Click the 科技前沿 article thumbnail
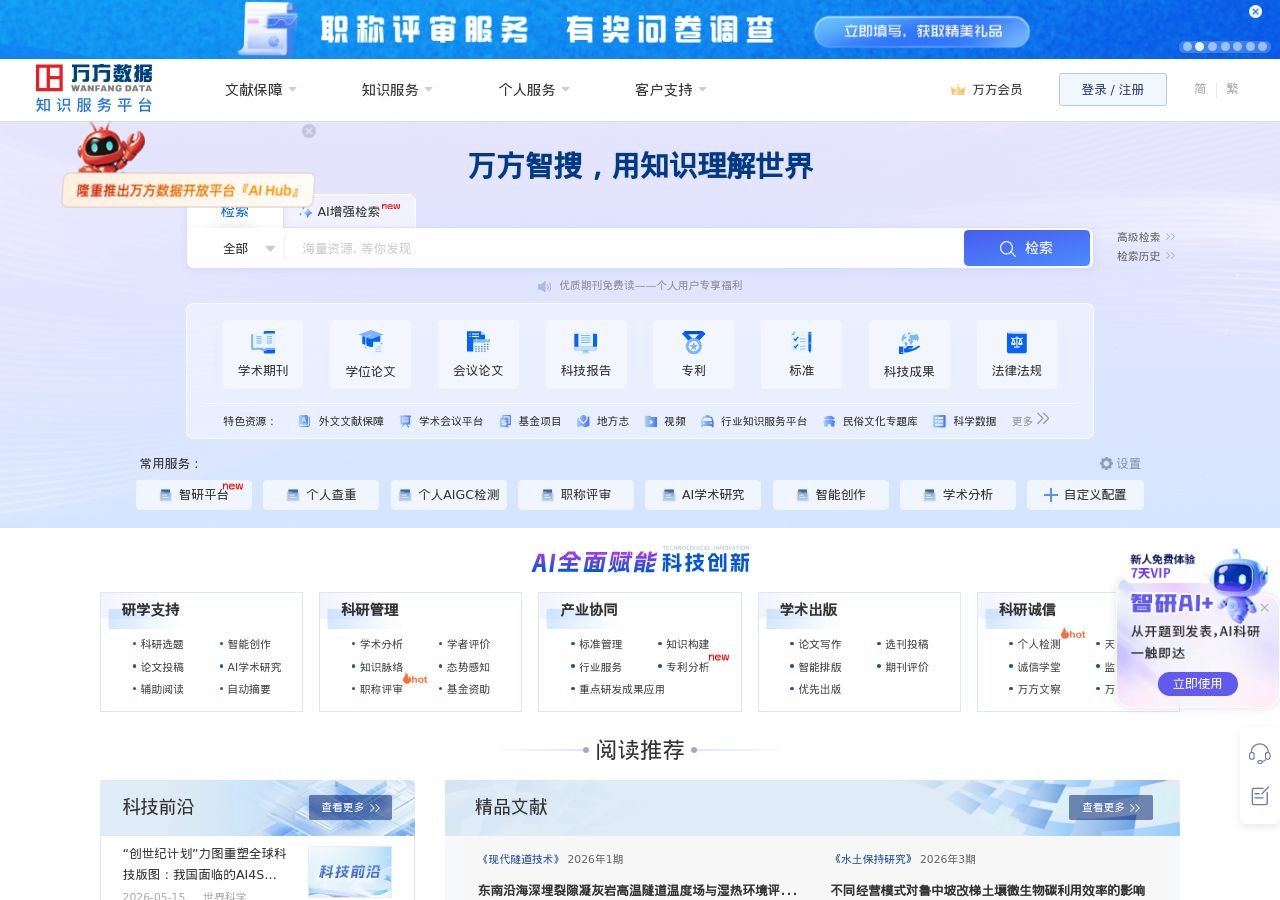 (350, 872)
